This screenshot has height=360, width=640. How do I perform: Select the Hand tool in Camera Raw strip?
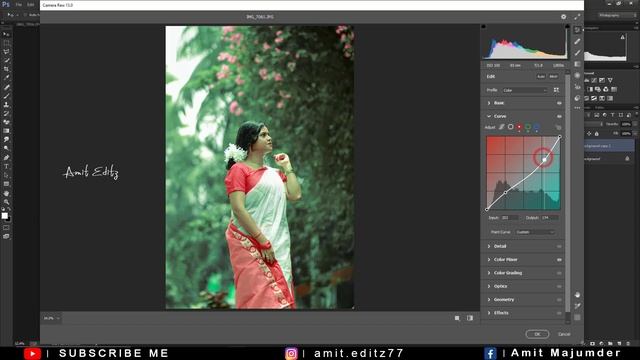[x=577, y=294]
